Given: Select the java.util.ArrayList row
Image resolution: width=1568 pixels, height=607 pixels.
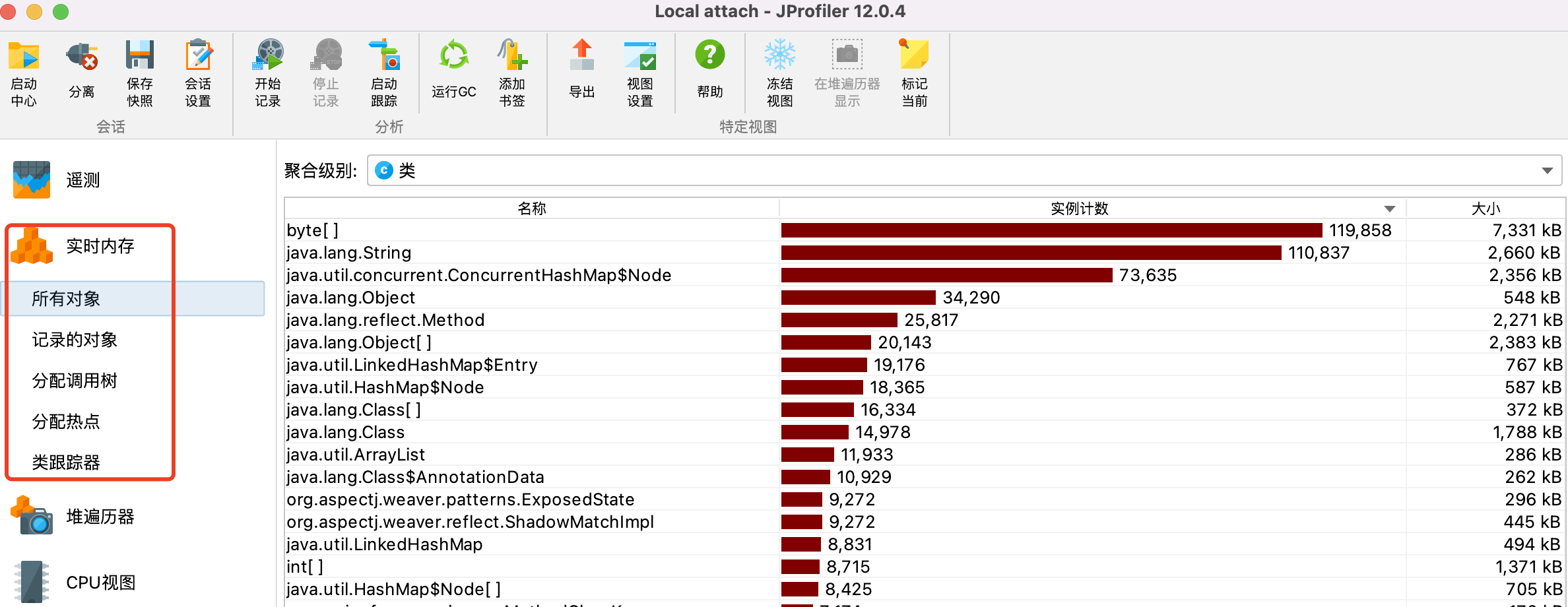Looking at the screenshot, I should [x=925, y=455].
